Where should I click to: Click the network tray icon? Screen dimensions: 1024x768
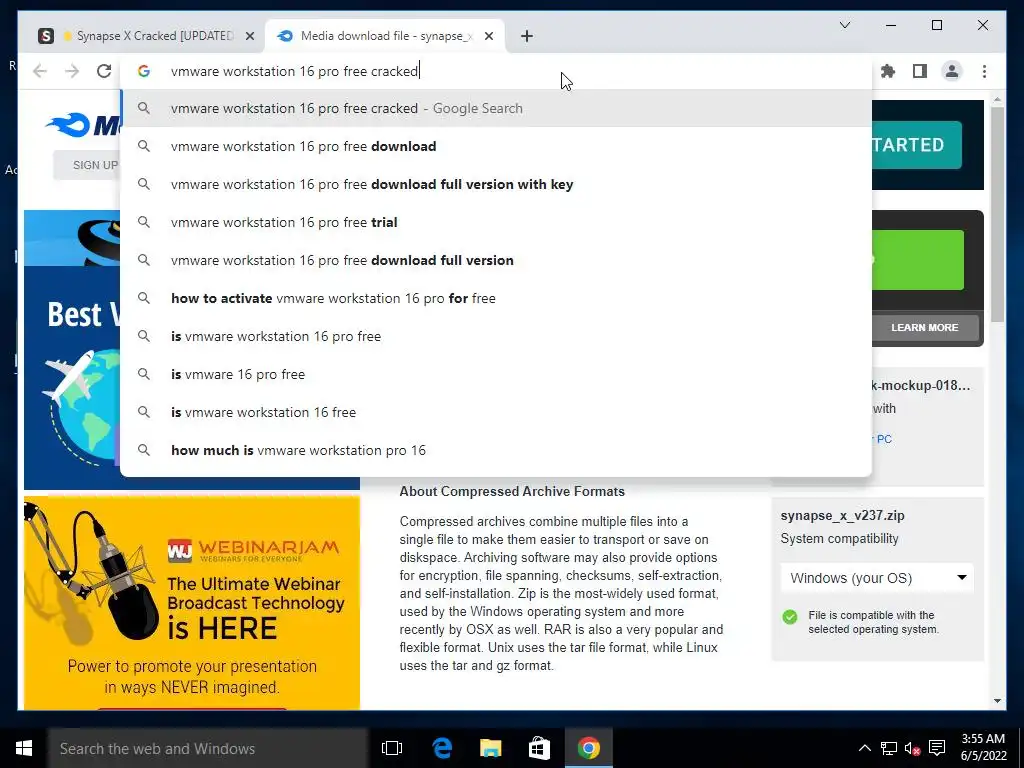889,748
